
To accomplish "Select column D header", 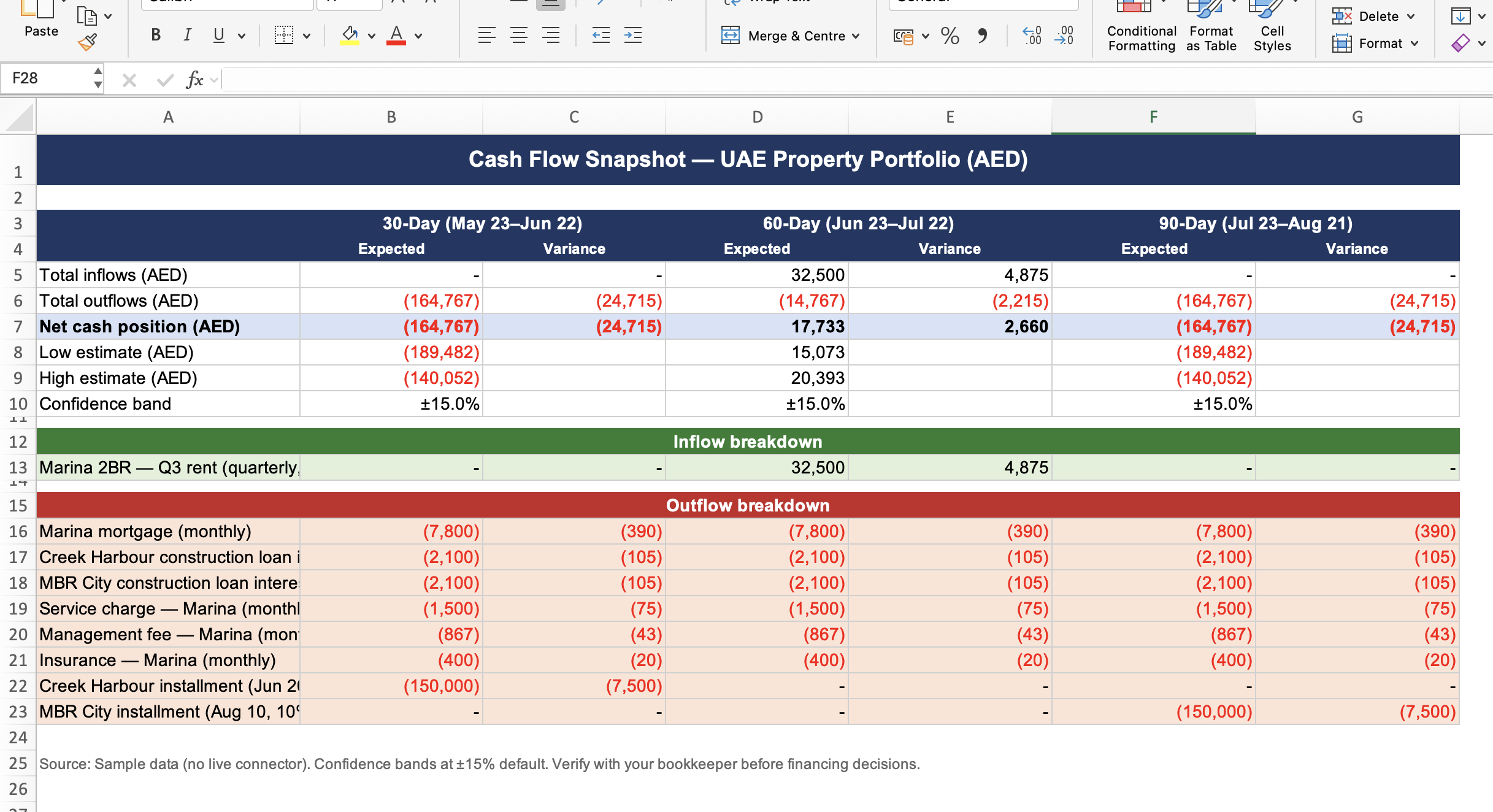I will [758, 117].
